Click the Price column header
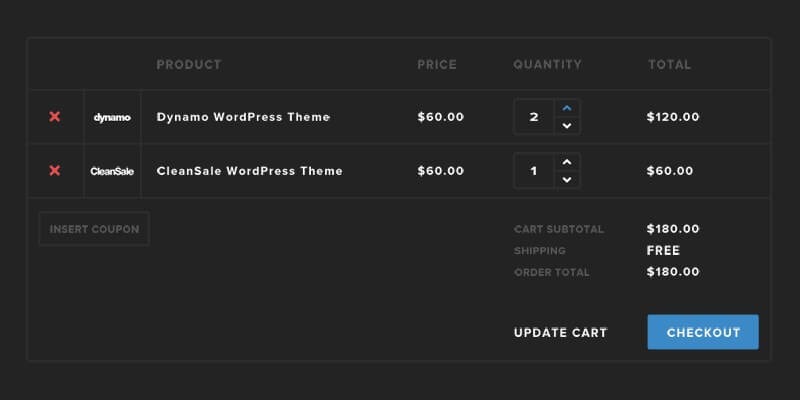800x400 pixels. tap(437, 65)
